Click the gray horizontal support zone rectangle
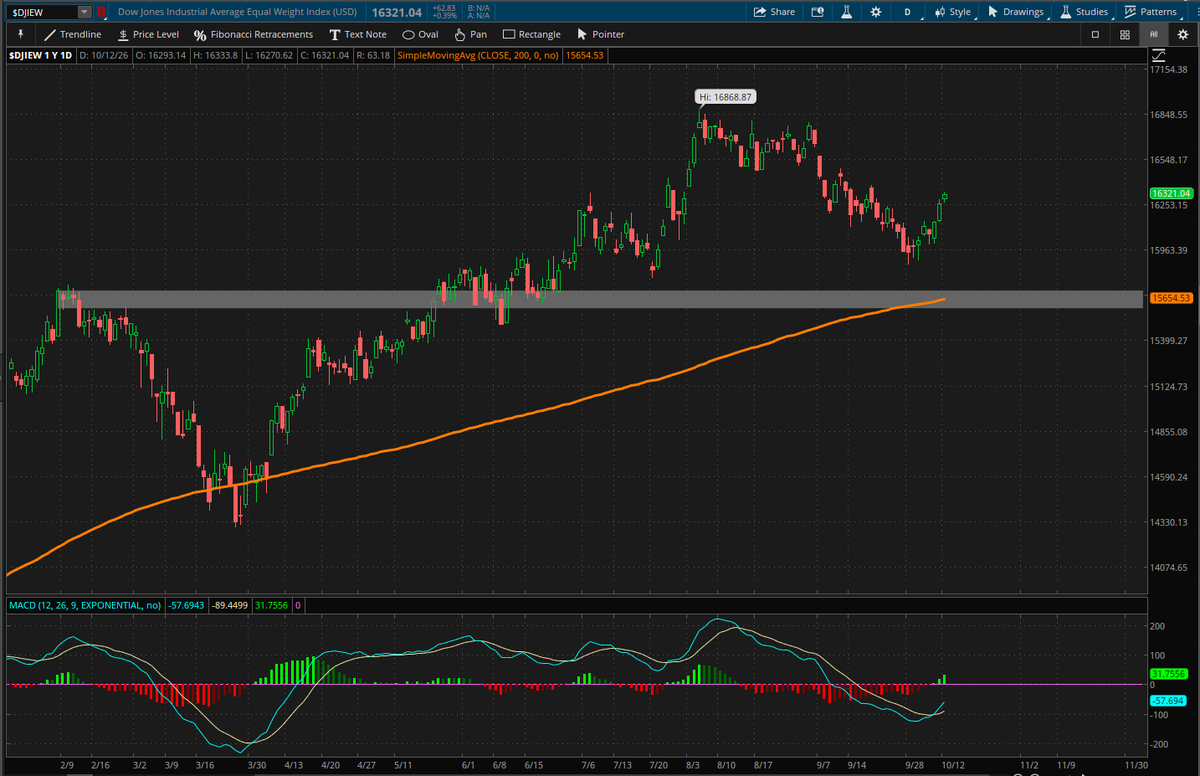 click(600, 299)
